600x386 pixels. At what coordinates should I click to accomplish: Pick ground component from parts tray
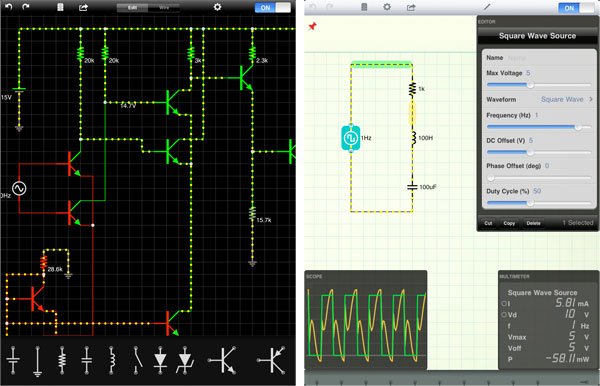click(x=38, y=361)
